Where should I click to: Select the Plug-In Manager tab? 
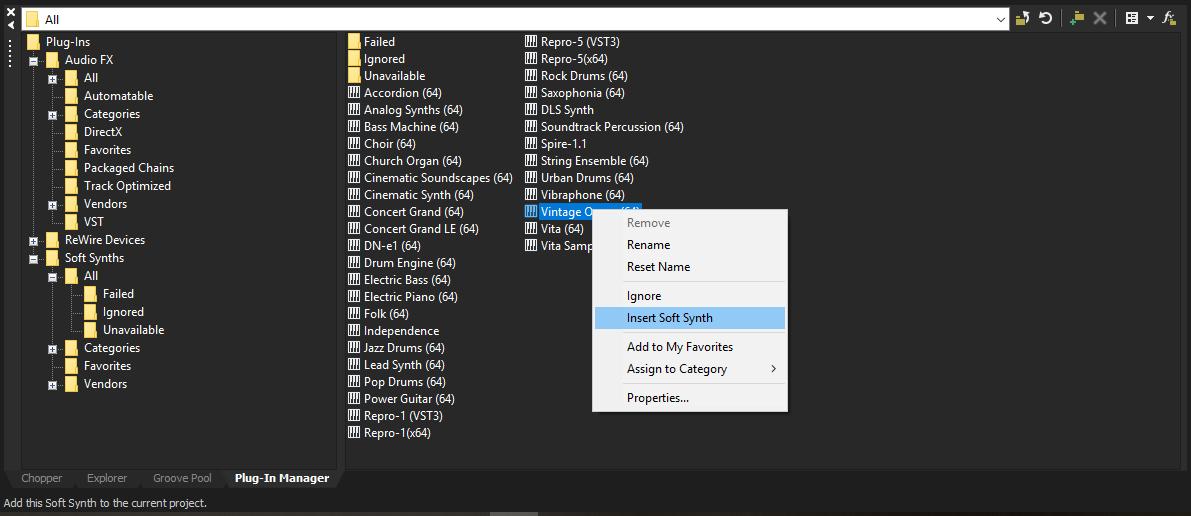tap(282, 478)
